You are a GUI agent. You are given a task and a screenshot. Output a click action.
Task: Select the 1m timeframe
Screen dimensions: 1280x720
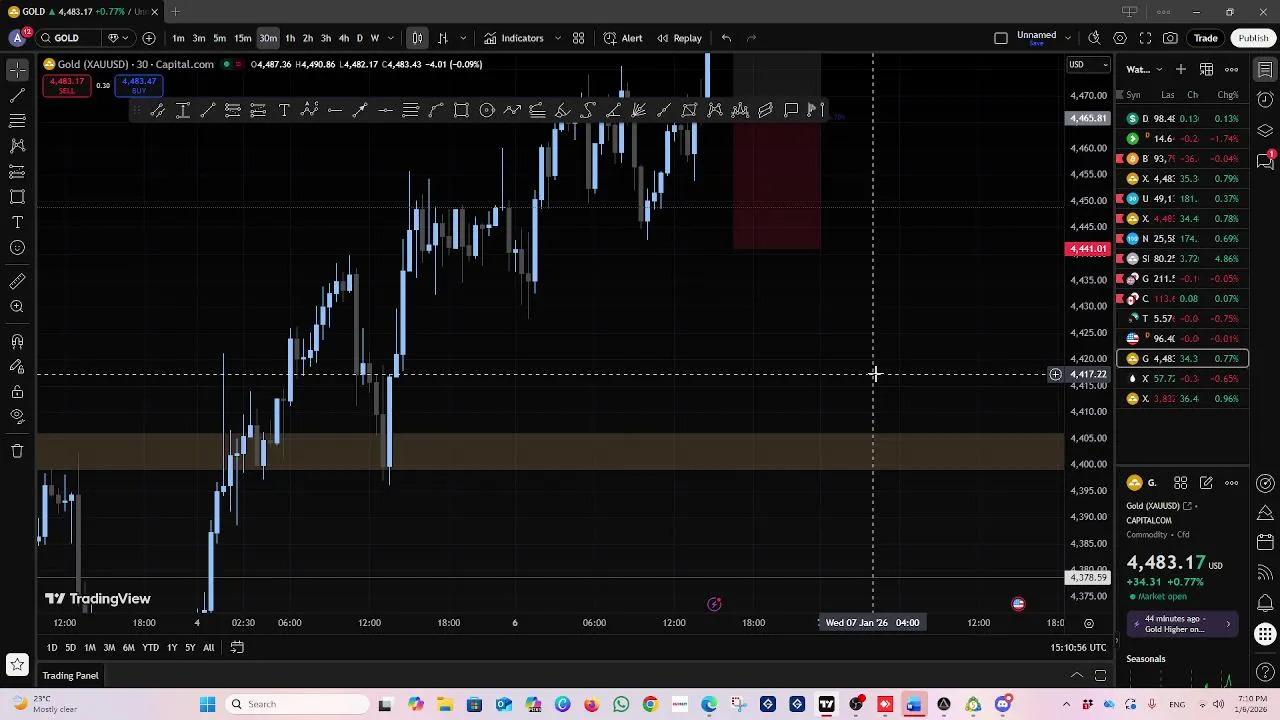[178, 38]
